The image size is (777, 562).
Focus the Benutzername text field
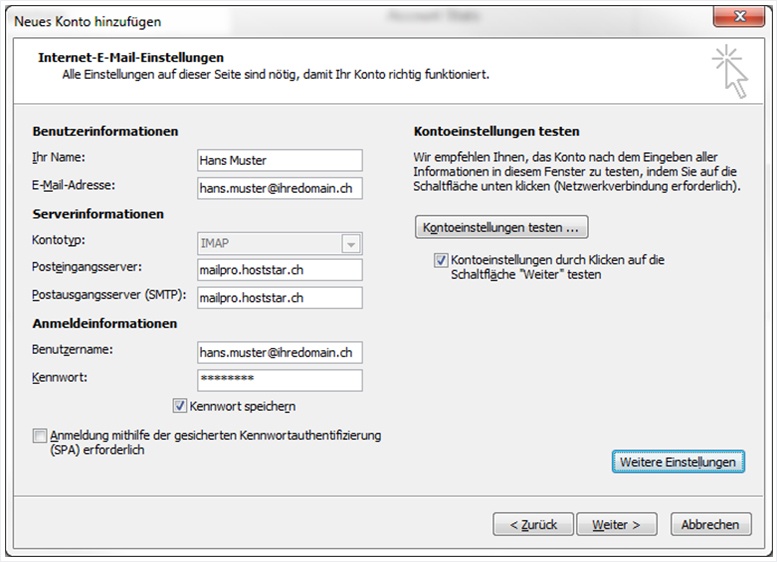point(280,352)
